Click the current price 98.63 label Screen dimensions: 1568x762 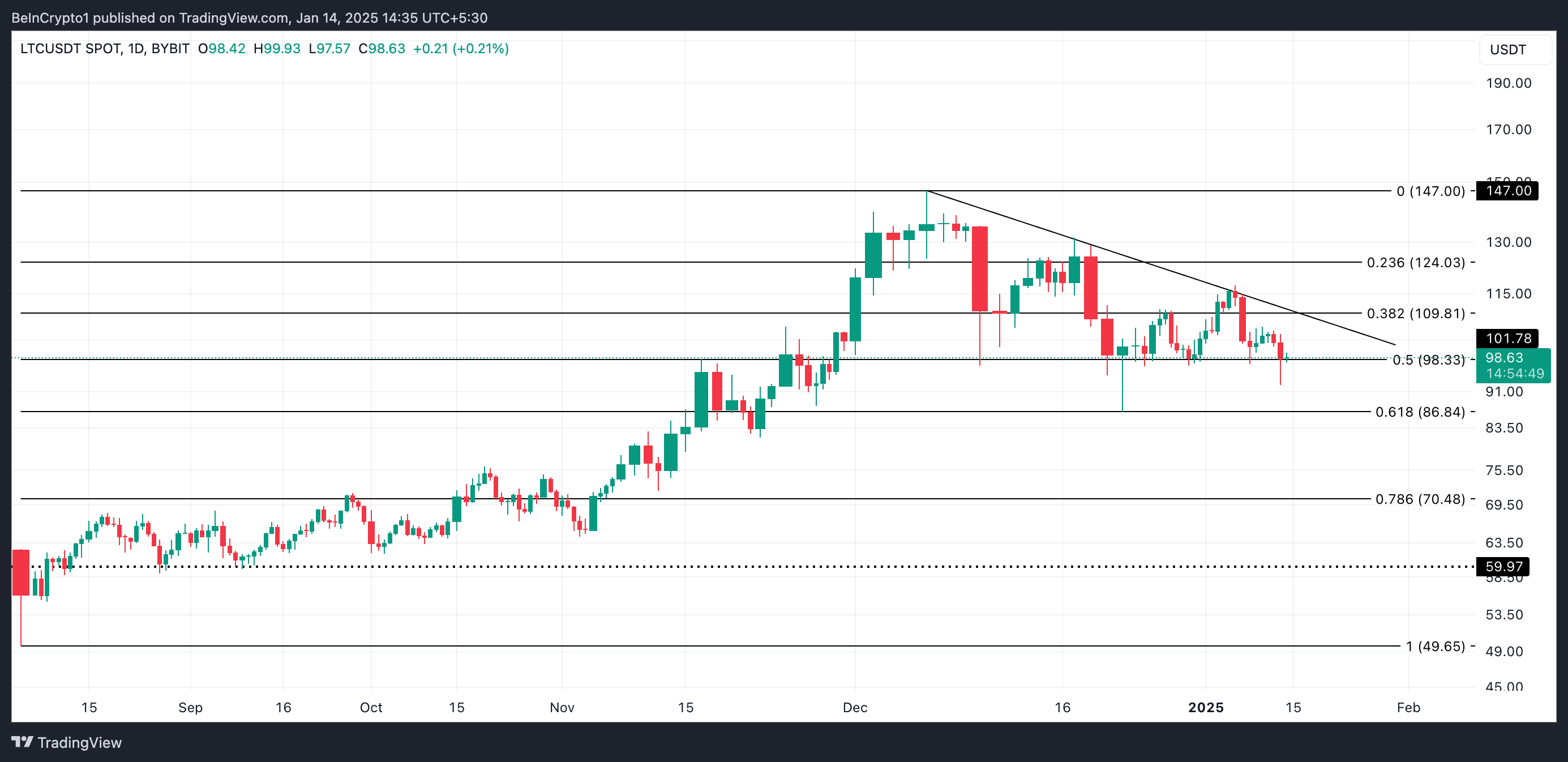pos(1513,365)
